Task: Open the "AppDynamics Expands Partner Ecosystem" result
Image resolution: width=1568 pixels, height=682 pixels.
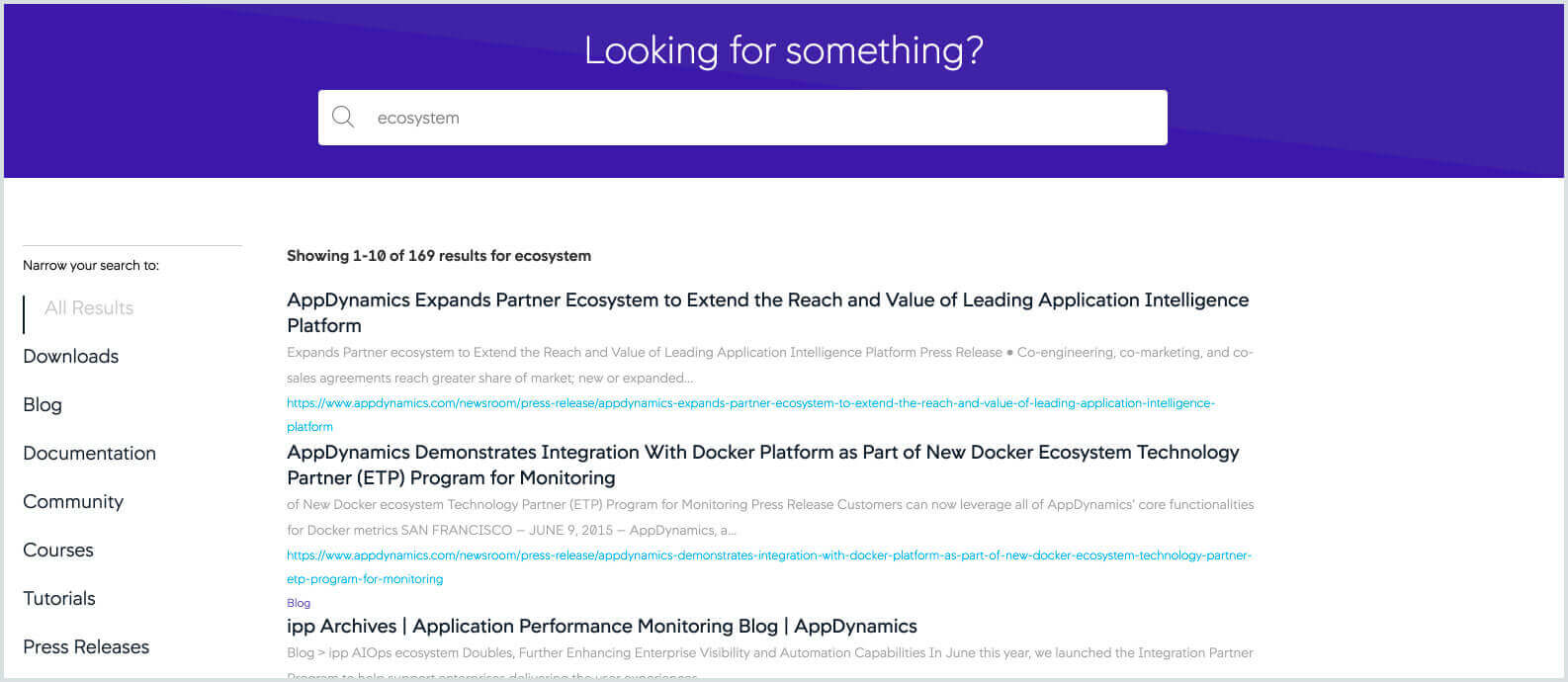Action: click(x=767, y=299)
